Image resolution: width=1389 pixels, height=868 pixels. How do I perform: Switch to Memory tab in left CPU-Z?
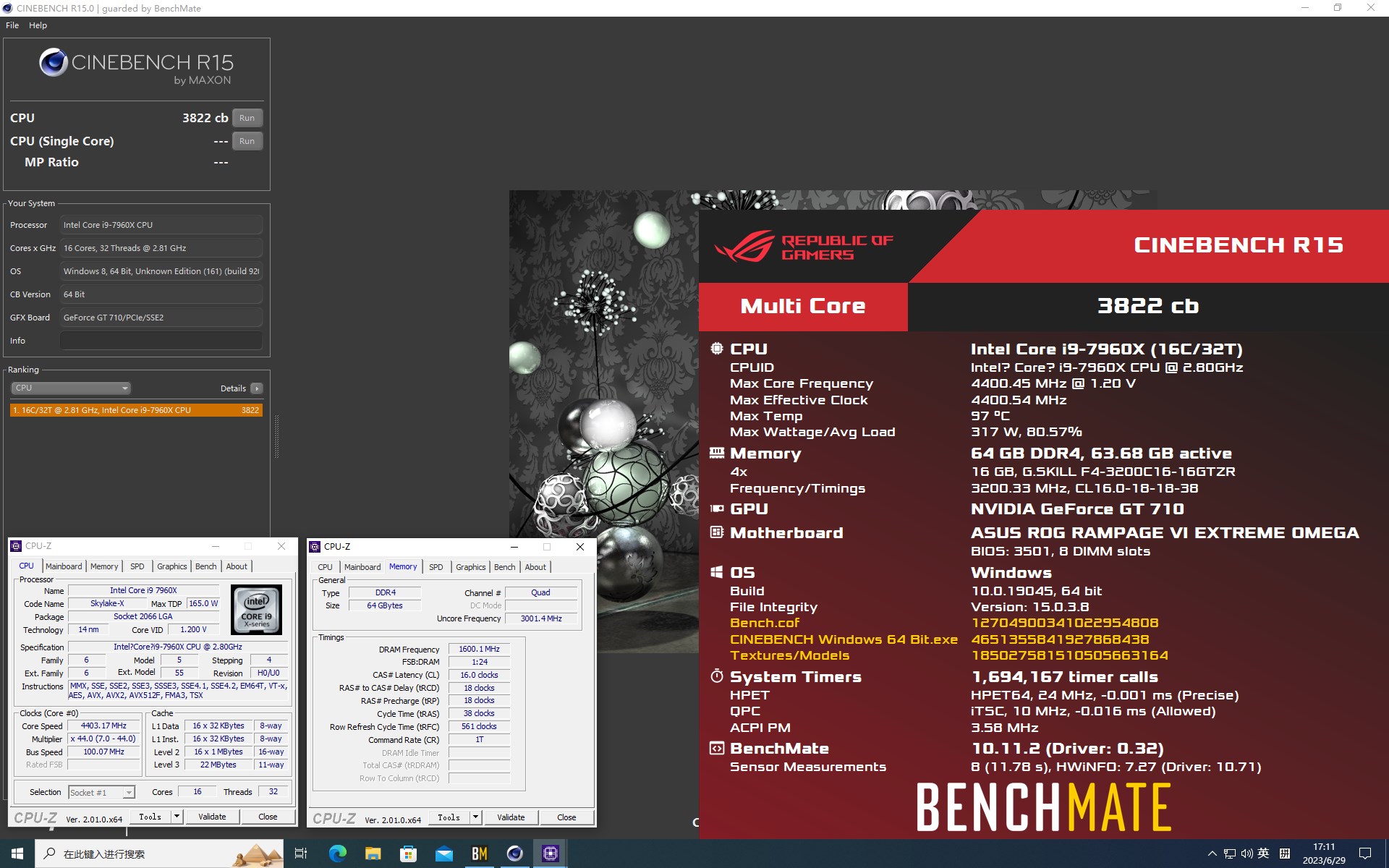tap(104, 566)
